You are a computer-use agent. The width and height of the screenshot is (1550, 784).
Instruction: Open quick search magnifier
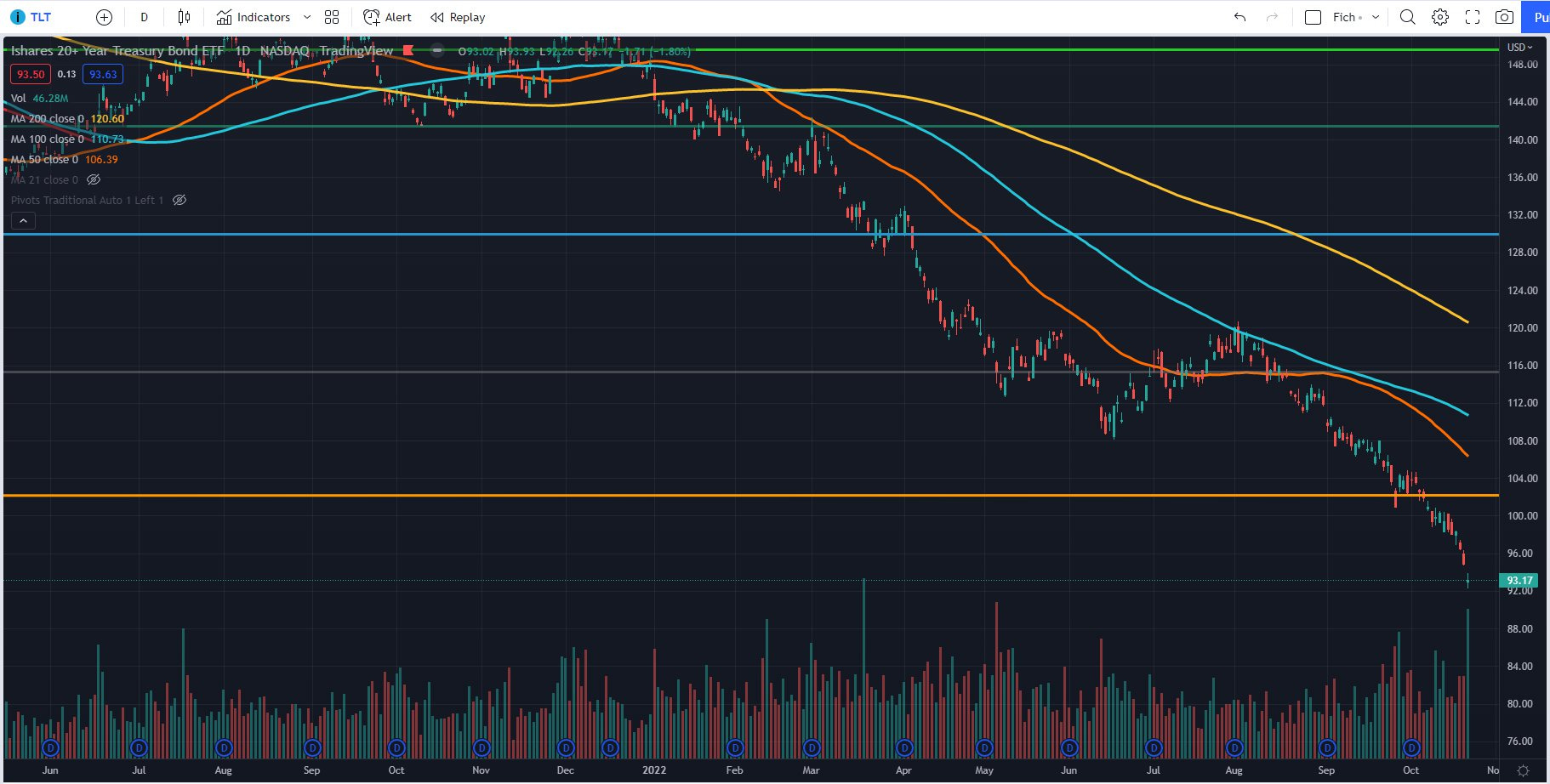(x=1408, y=17)
